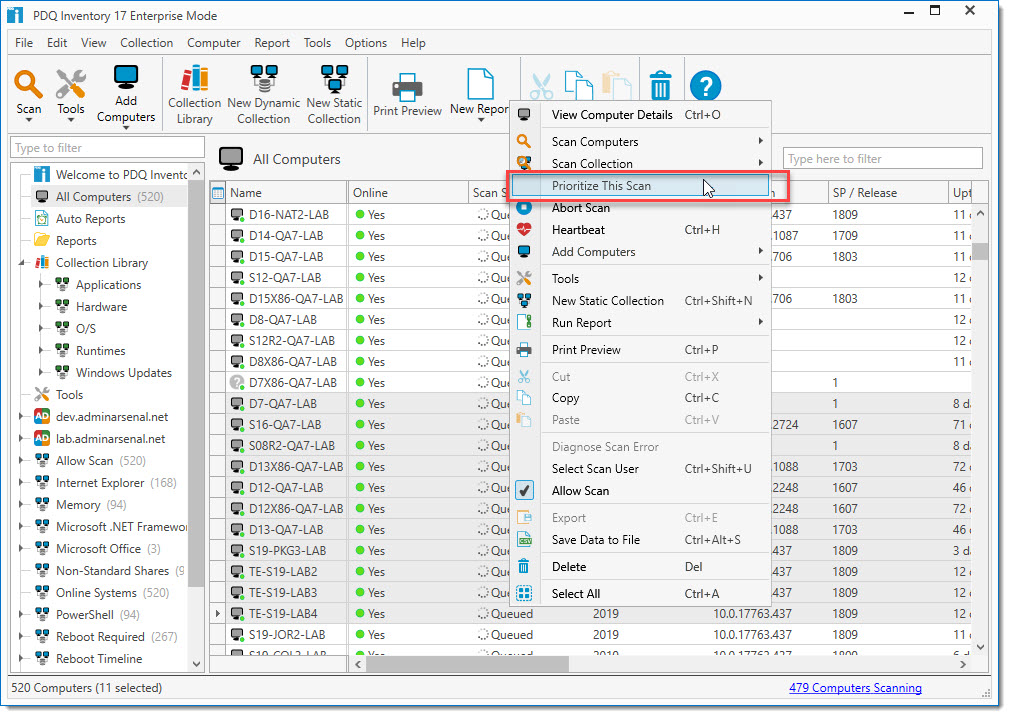Open the Scan Computers submenu arrow
The image size is (1009, 716).
pos(761,141)
